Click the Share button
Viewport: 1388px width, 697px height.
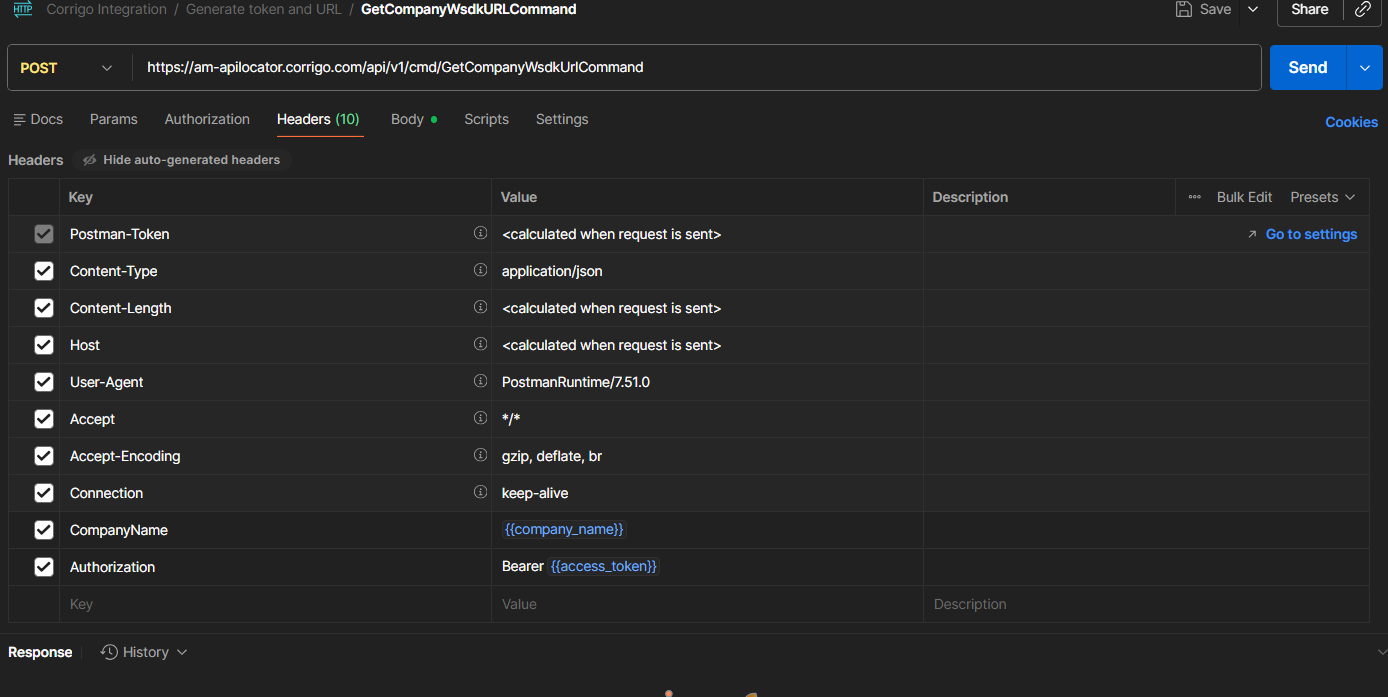click(1309, 9)
